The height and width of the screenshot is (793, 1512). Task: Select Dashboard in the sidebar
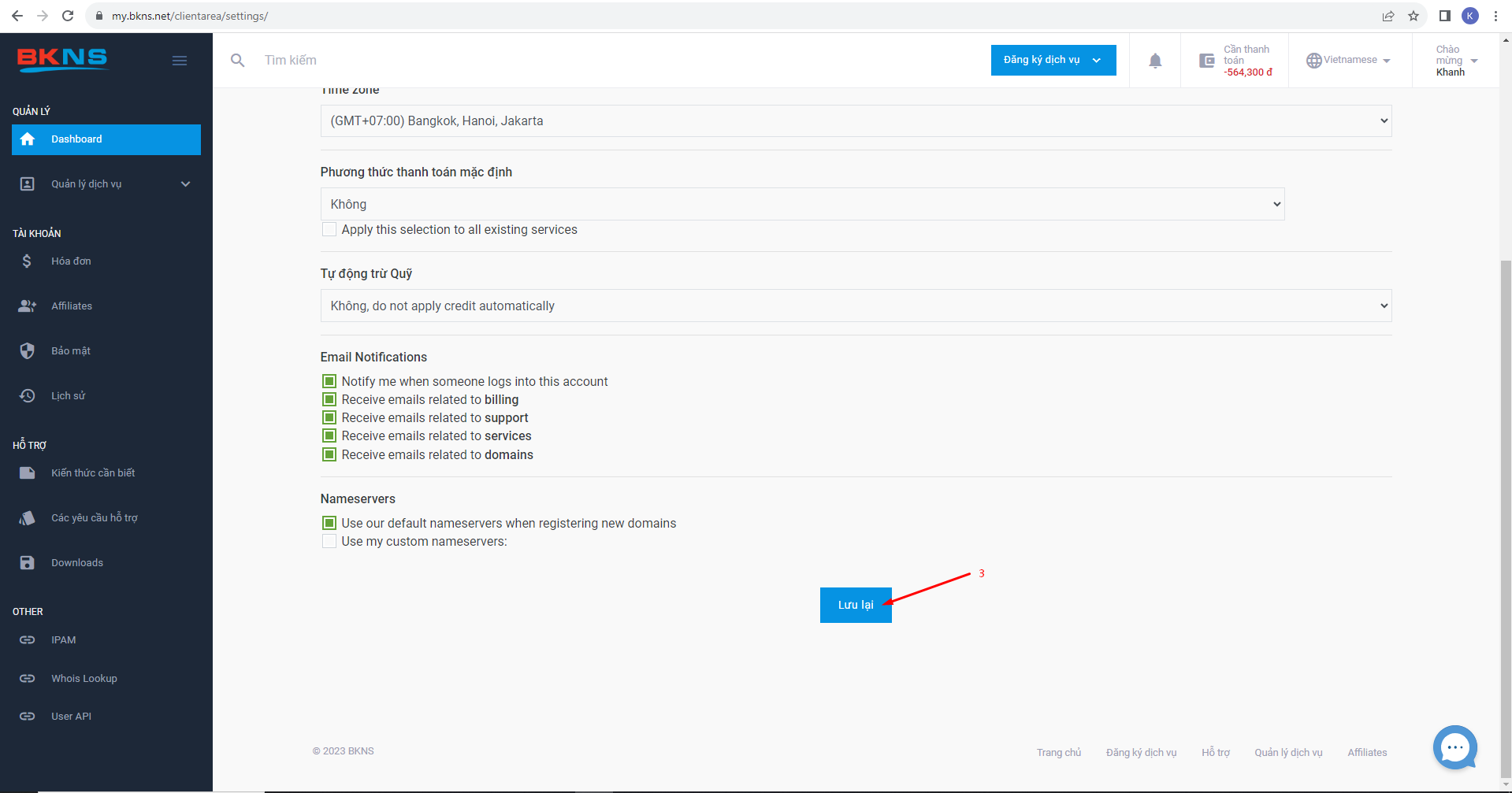[106, 139]
